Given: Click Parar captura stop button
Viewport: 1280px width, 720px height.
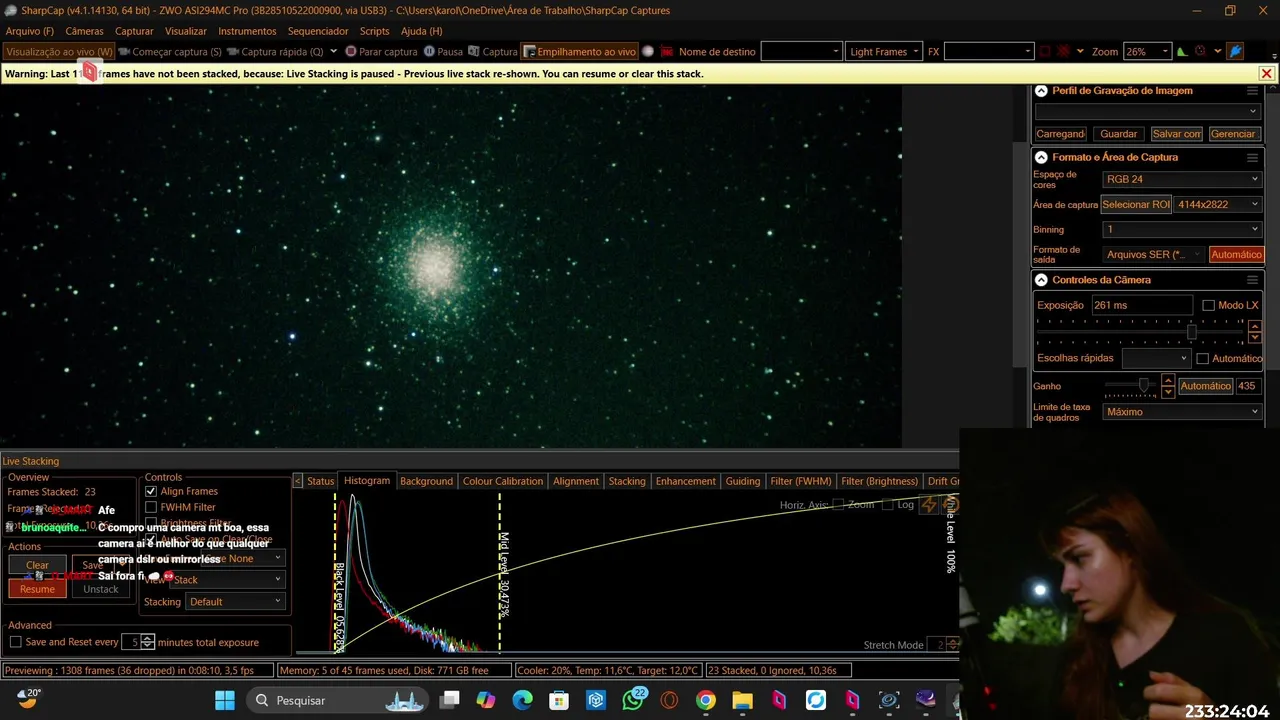Looking at the screenshot, I should [x=381, y=52].
